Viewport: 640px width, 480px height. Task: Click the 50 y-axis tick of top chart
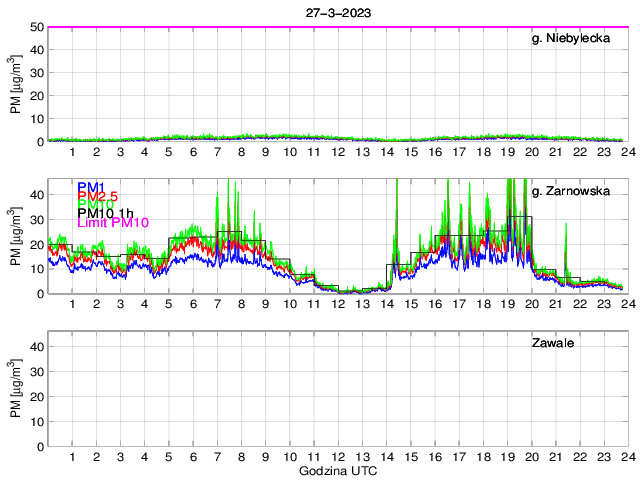(x=35, y=27)
